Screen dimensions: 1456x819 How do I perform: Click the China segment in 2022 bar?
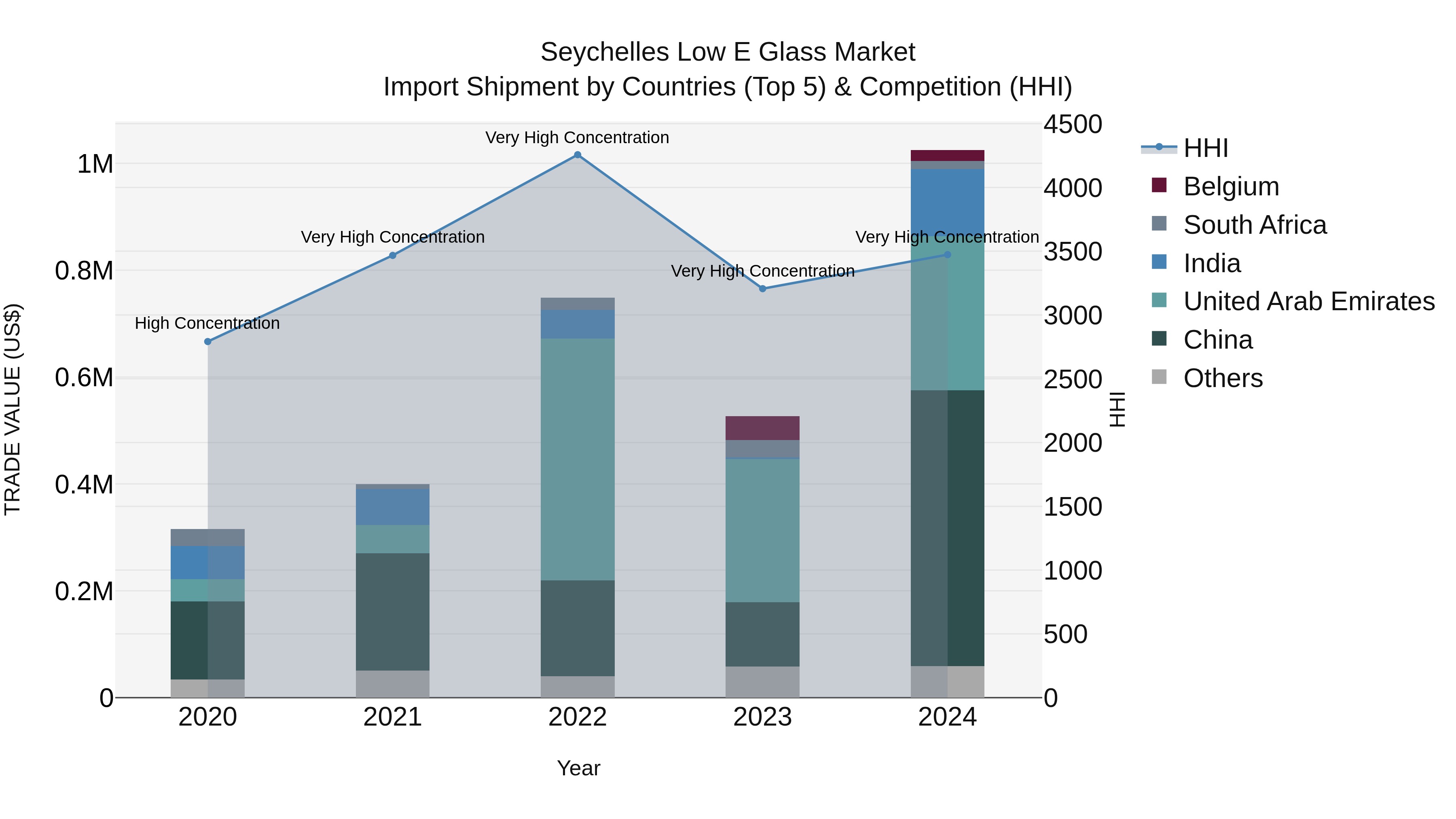click(578, 629)
